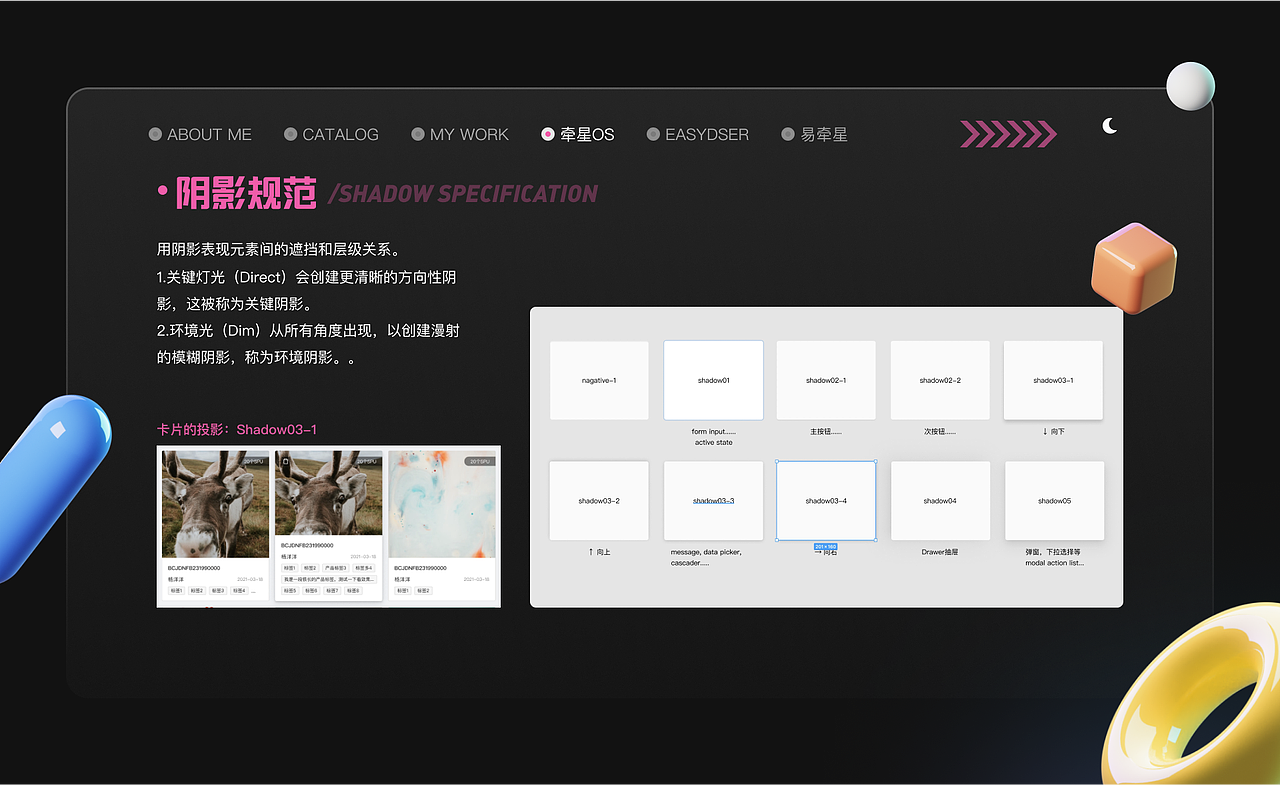Click 标签2 in the abstract painting card
The image size is (1280, 785).
pyautogui.click(x=423, y=591)
